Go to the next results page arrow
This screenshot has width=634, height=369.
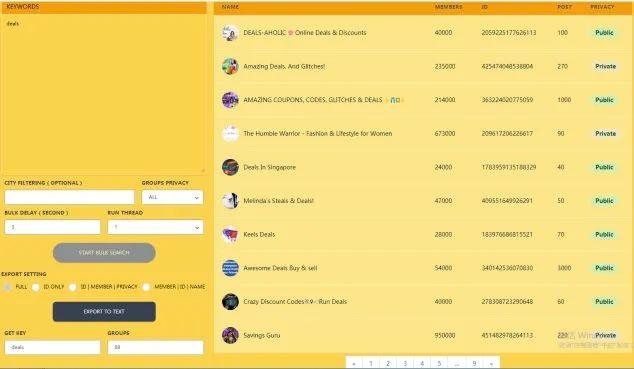(x=491, y=363)
